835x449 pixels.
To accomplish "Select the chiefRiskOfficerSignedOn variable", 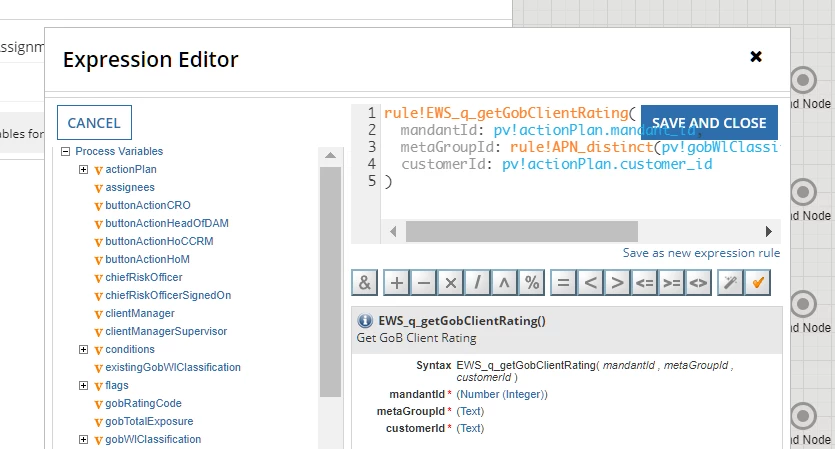I will pos(168,295).
